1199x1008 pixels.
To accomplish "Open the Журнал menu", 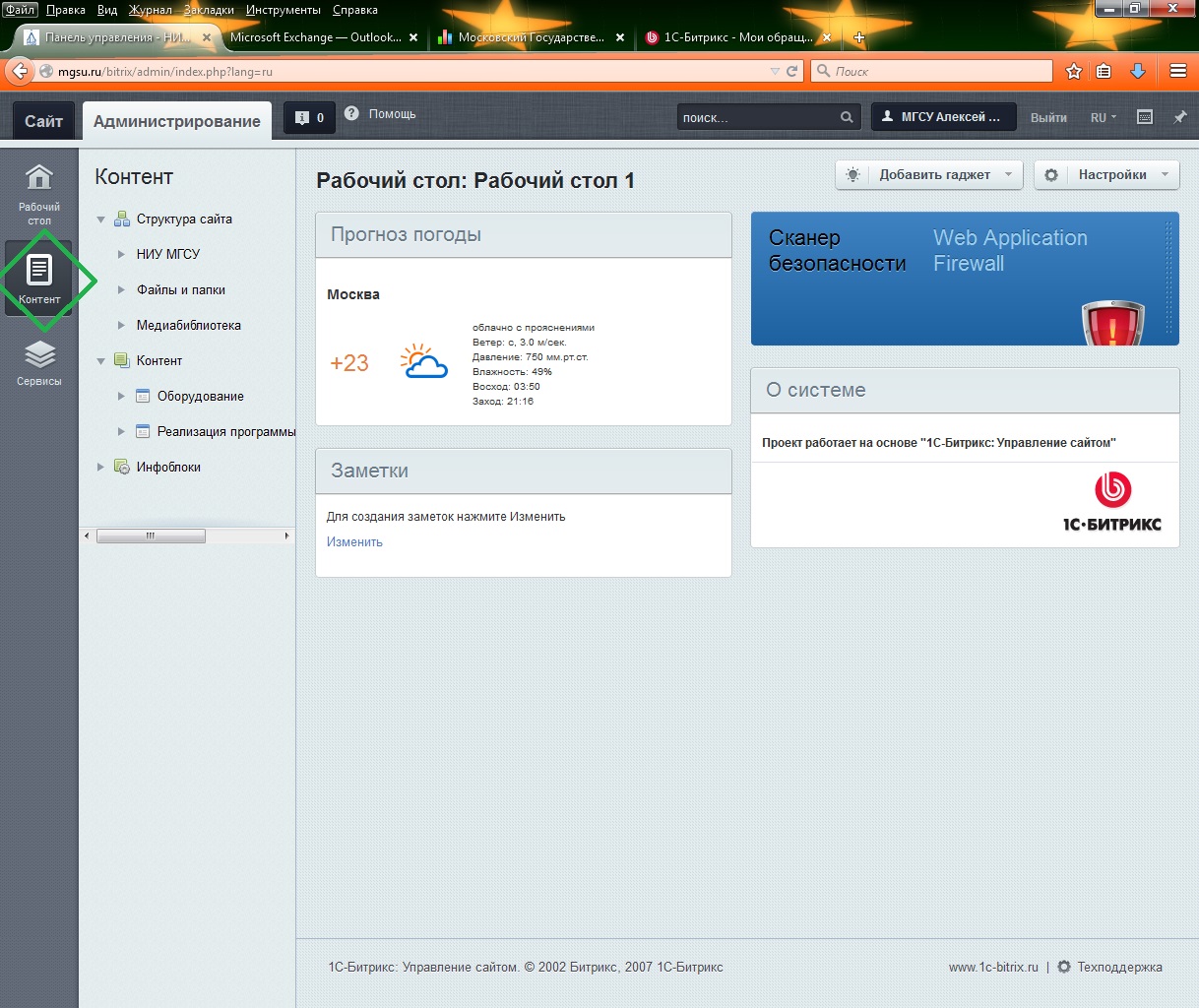I will point(151,10).
